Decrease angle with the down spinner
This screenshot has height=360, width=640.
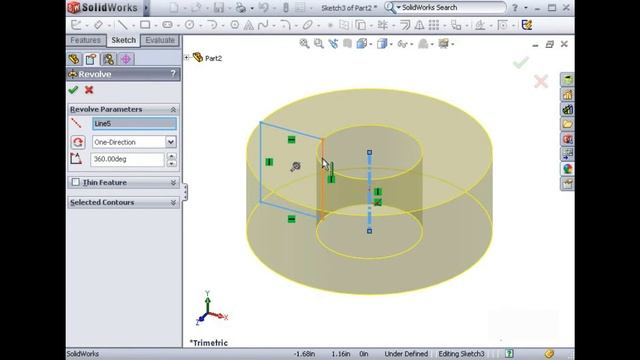(172, 163)
